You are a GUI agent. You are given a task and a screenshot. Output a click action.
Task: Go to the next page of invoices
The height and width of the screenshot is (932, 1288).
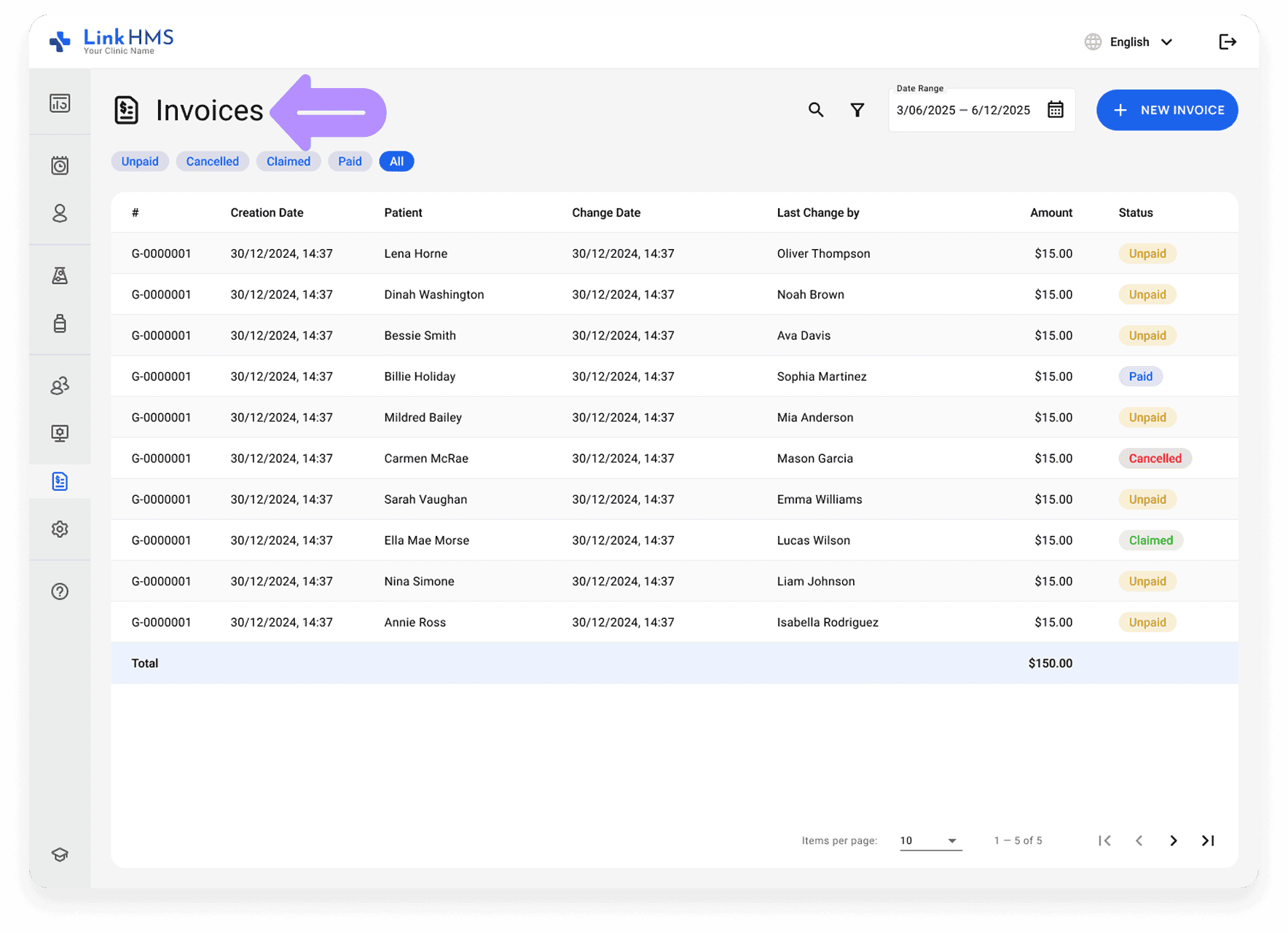1173,840
